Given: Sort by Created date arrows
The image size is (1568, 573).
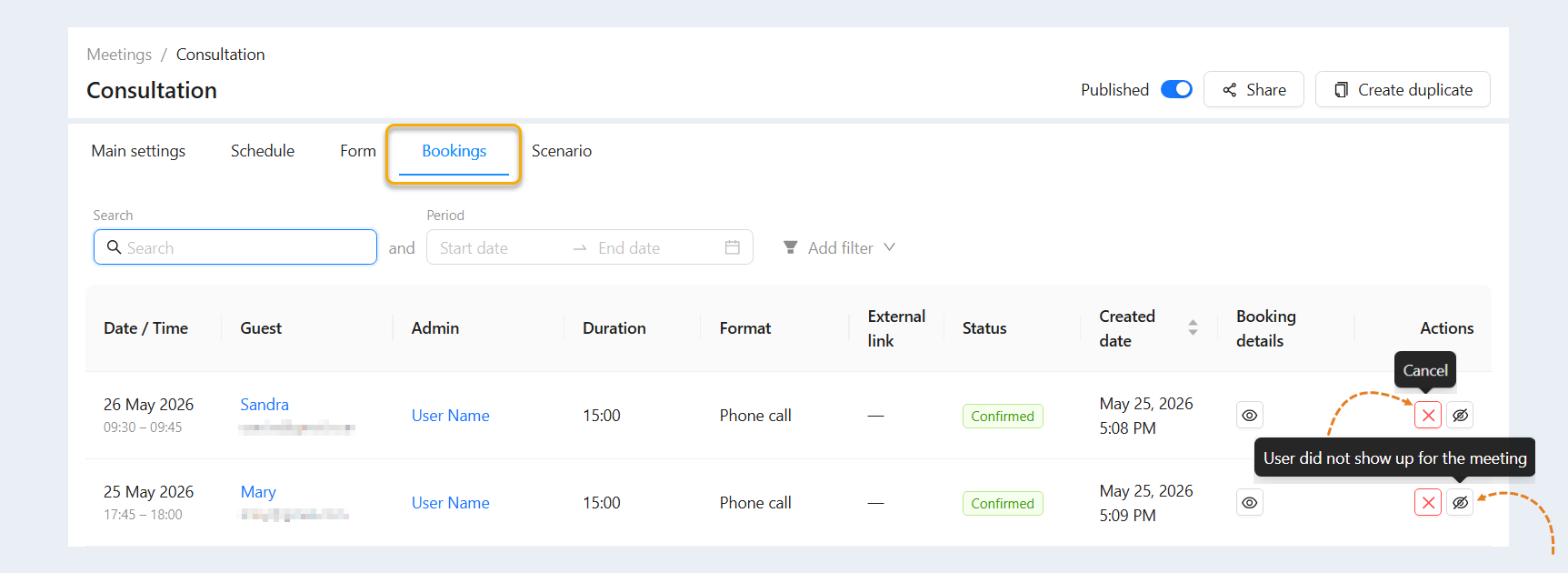Looking at the screenshot, I should click(1193, 327).
